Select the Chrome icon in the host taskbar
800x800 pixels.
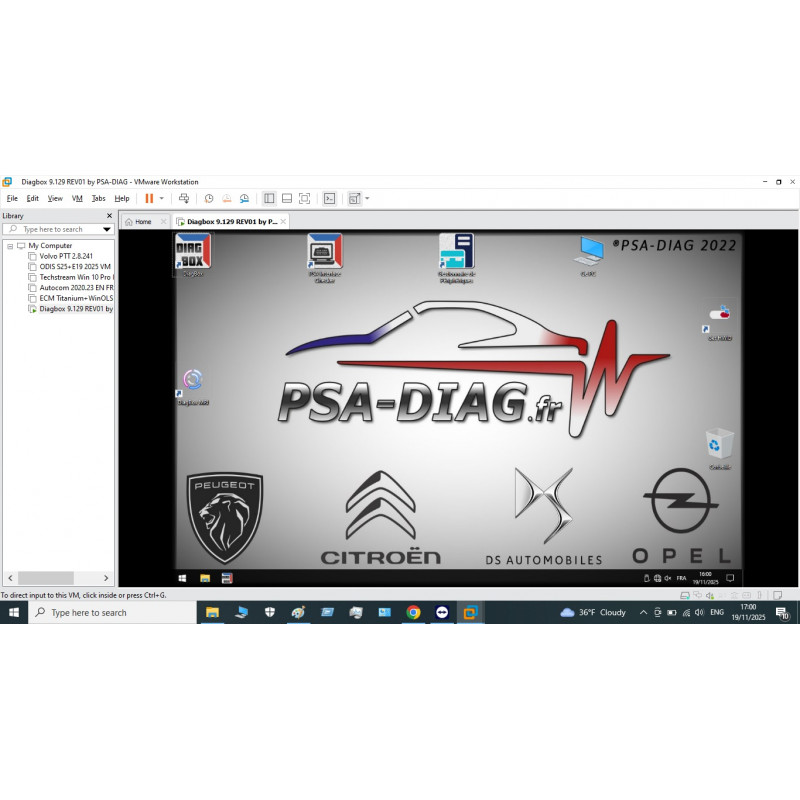[412, 611]
